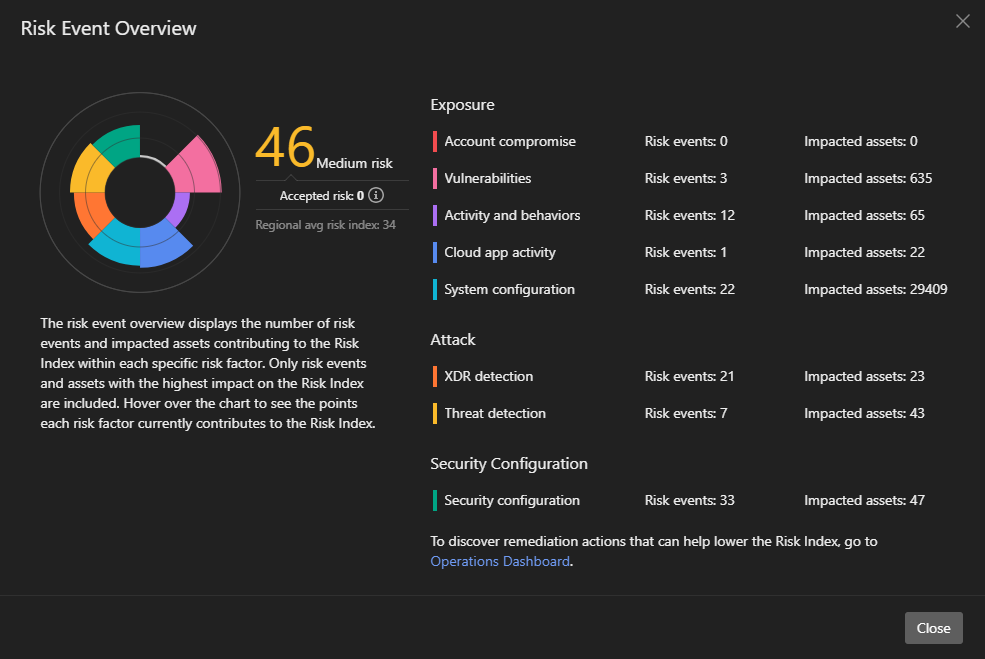Click System configuration impacted assets count 29409
The image size is (985, 659).
pyautogui.click(x=876, y=289)
